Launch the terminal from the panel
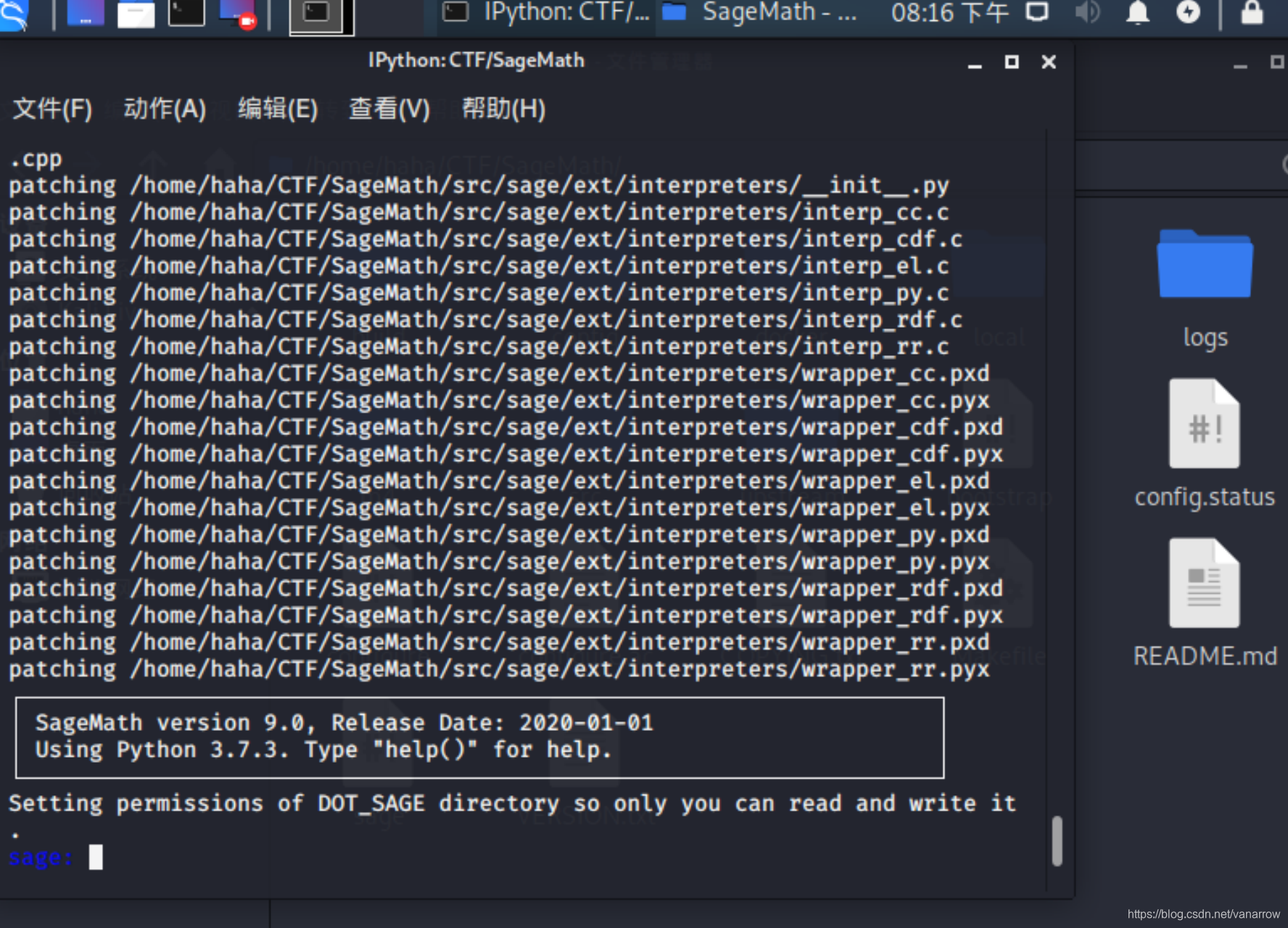The height and width of the screenshot is (928, 1288). (186, 13)
